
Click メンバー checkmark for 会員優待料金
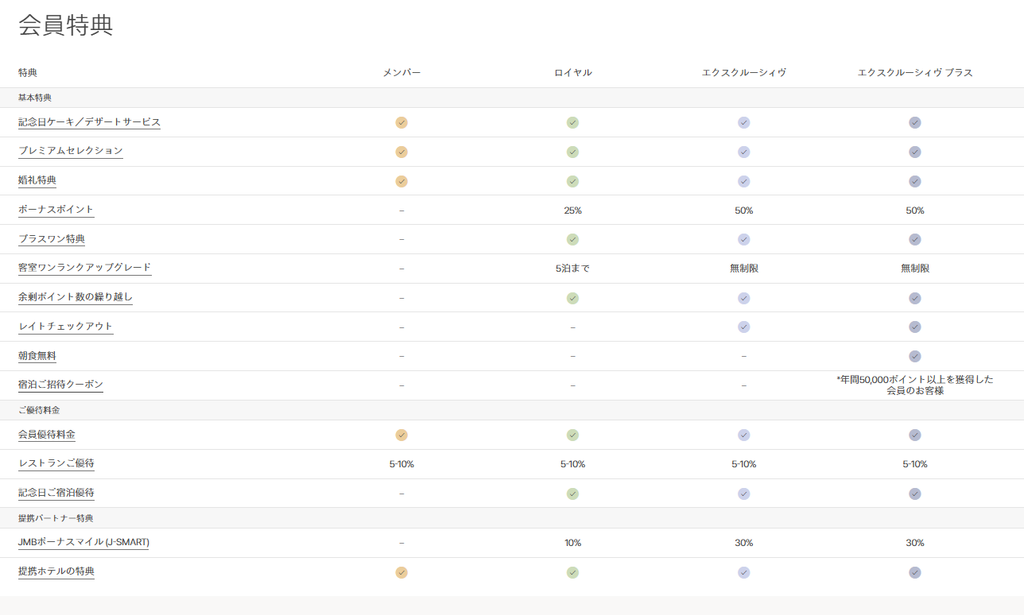click(402, 435)
